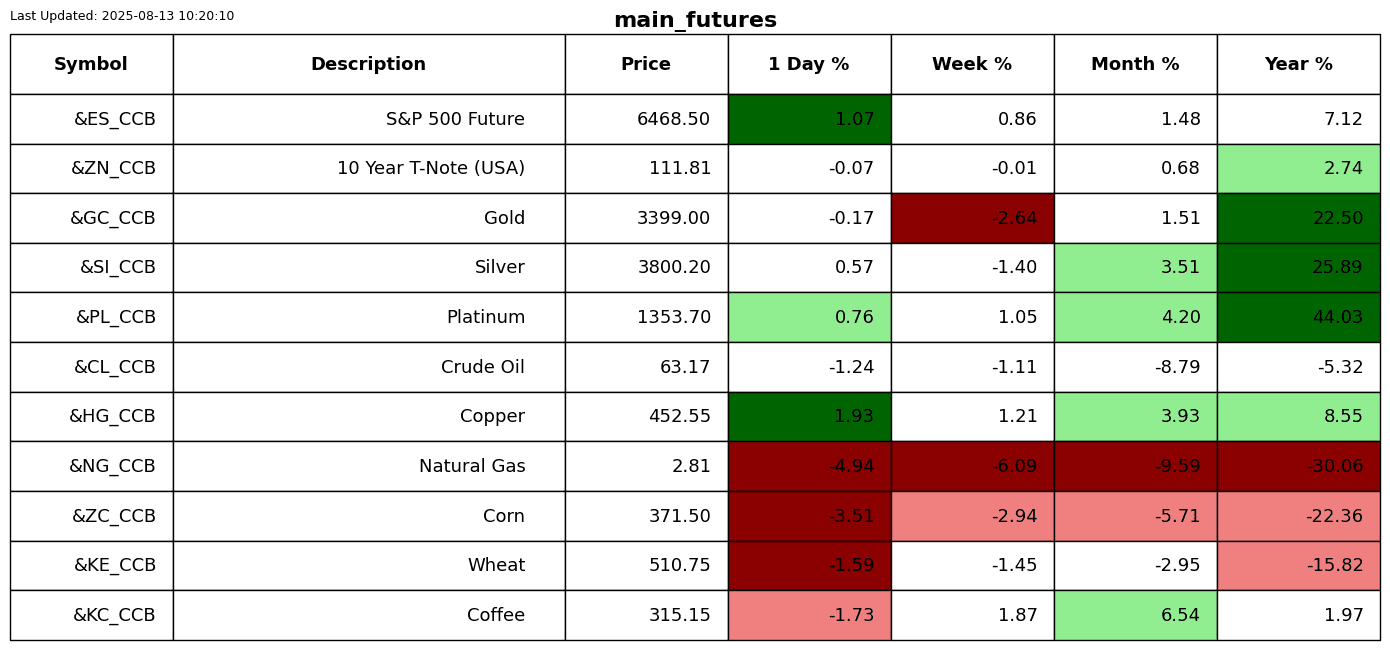Image resolution: width=1390 pixels, height=650 pixels.
Task: Click the dark green 1.07 cell
Action: point(809,119)
